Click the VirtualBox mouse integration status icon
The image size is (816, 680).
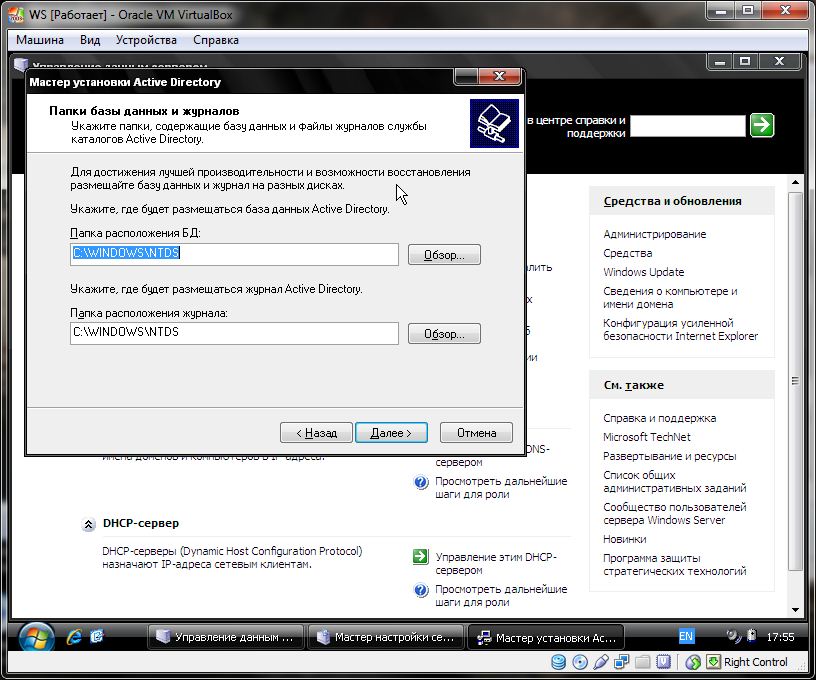point(693,662)
